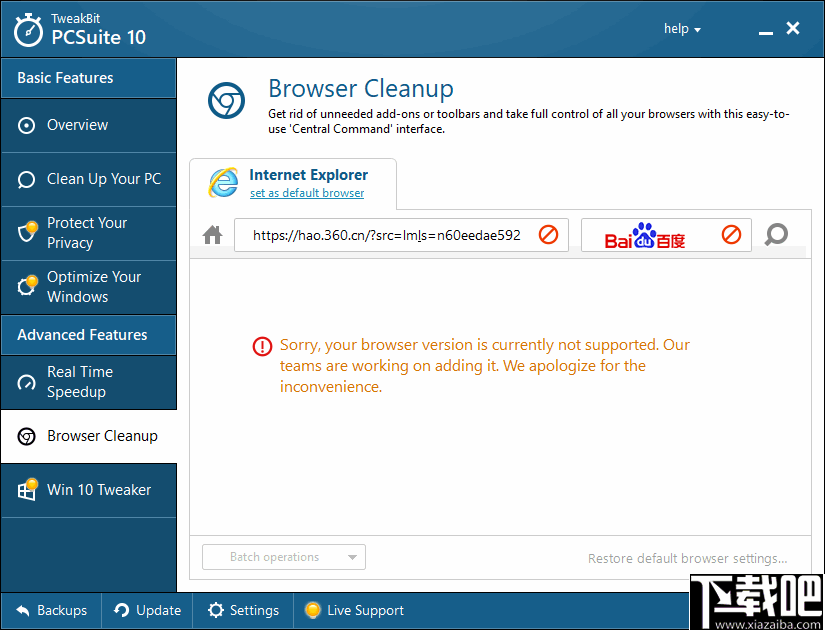Click the home icon in the toolbar
Screen dimensions: 825x630
click(x=212, y=234)
